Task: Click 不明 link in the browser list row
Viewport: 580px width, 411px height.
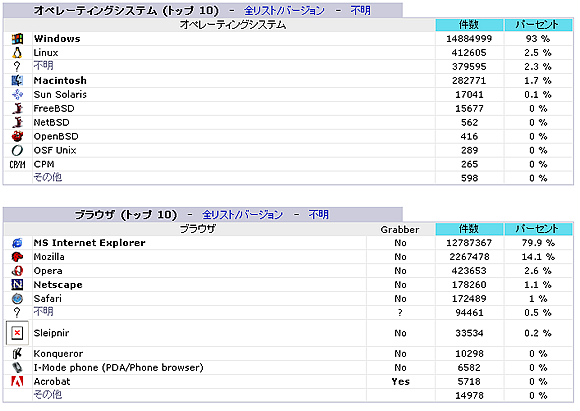Action: pyautogui.click(x=43, y=312)
